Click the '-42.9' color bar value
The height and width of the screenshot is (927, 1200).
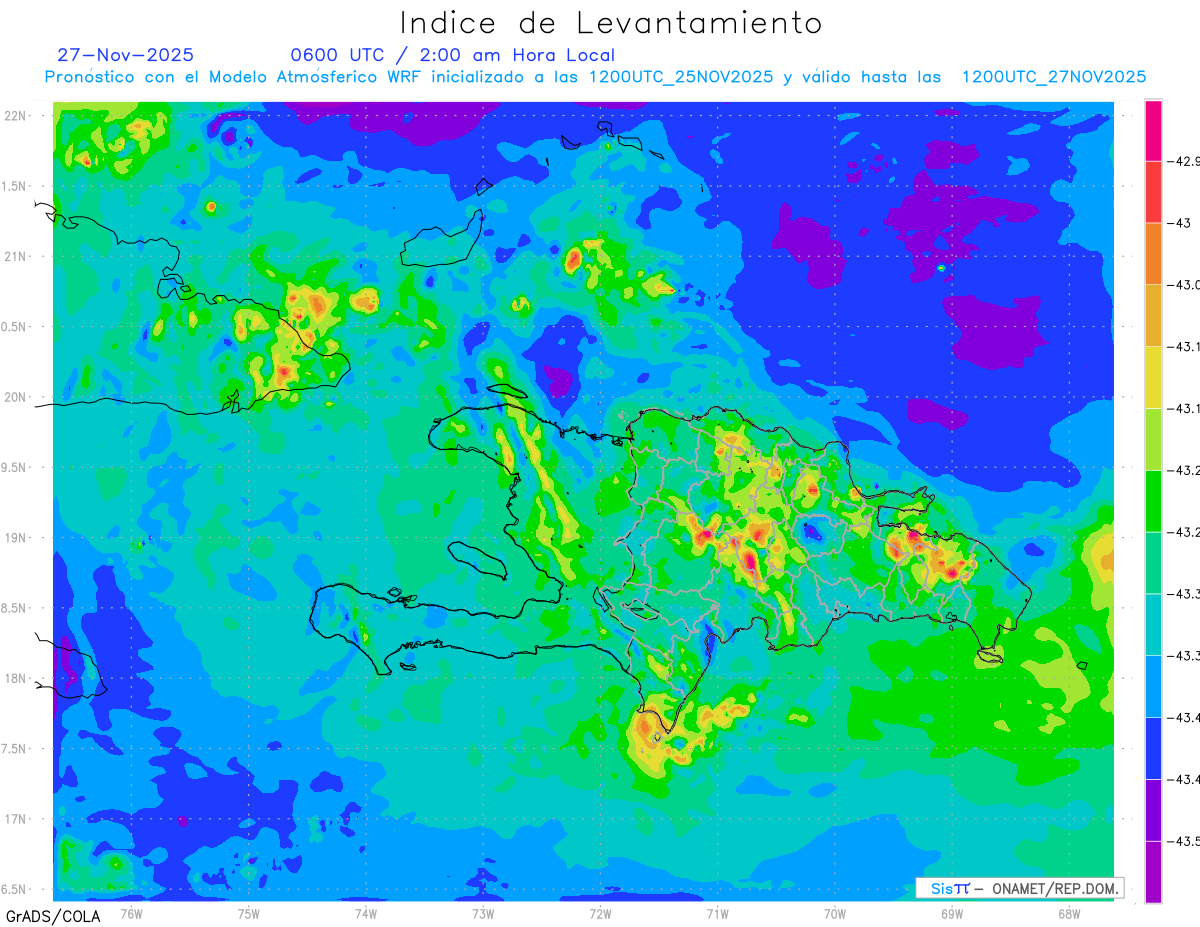coord(1184,162)
